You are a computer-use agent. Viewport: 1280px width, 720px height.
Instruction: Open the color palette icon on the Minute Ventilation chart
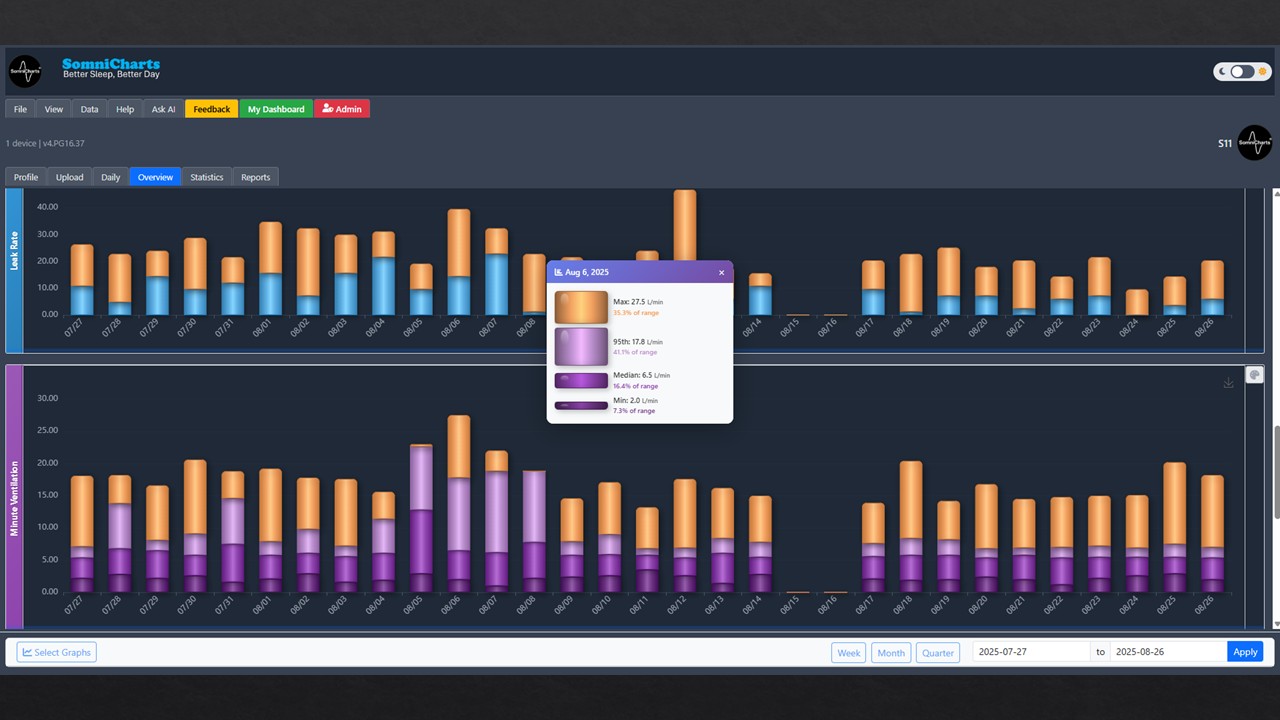tap(1254, 375)
